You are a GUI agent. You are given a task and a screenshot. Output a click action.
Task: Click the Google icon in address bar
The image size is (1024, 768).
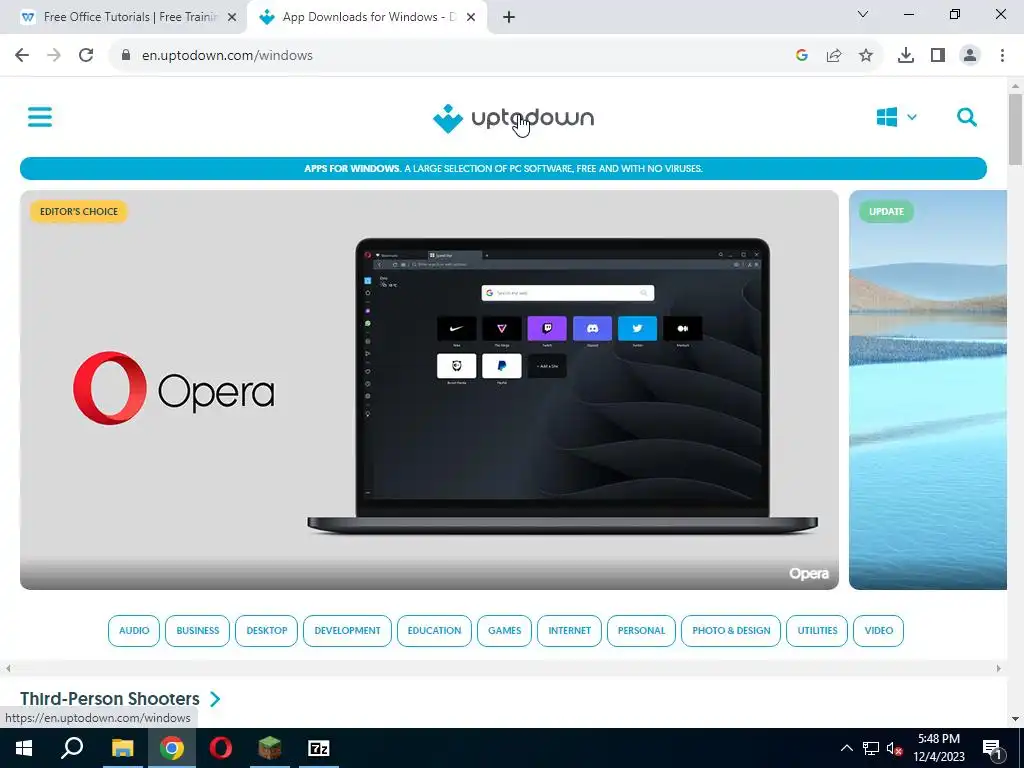[802, 56]
